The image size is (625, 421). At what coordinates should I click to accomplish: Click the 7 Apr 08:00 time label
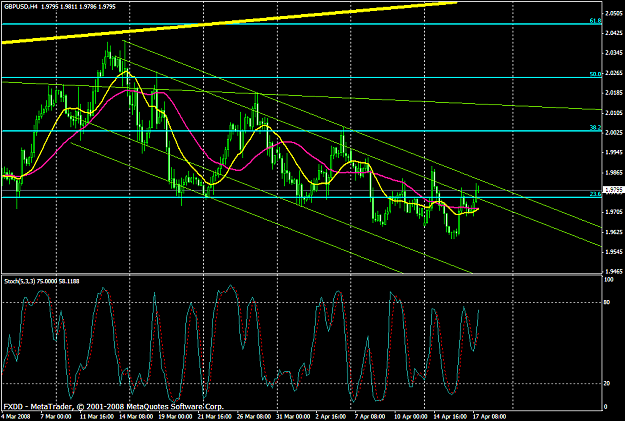point(370,417)
